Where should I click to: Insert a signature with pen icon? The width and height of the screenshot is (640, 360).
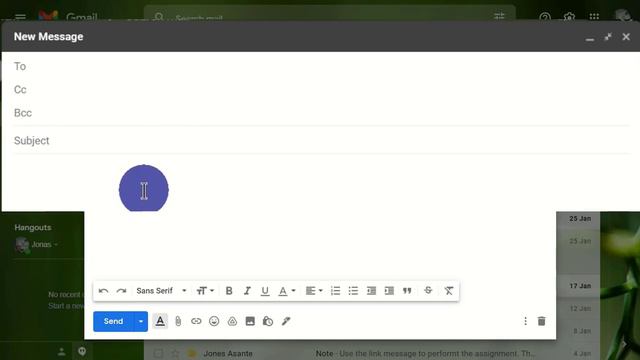(286, 321)
